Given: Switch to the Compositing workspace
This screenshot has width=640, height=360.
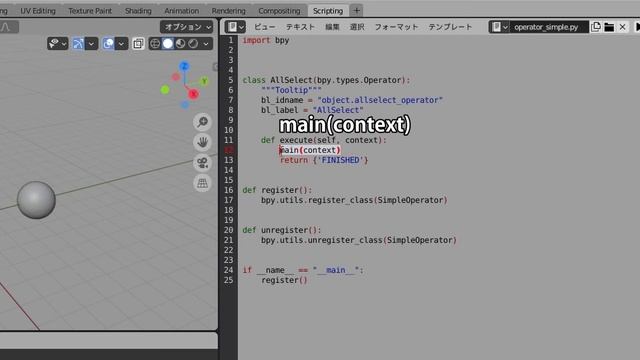Looking at the screenshot, I should click(279, 11).
